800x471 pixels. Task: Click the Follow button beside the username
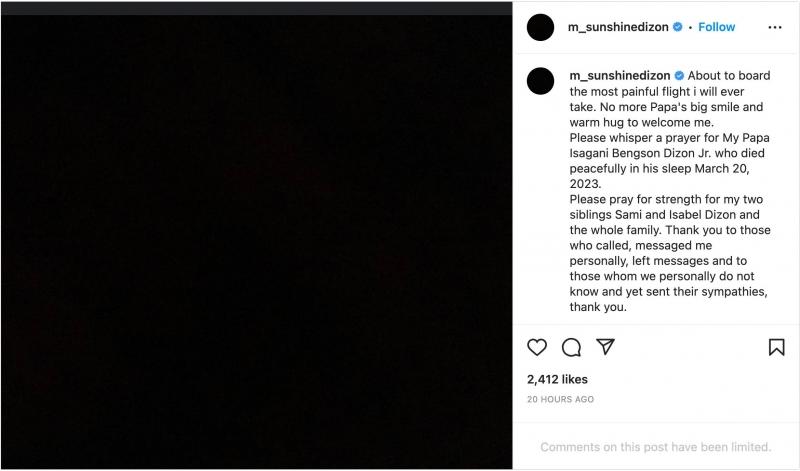pyautogui.click(x=716, y=27)
